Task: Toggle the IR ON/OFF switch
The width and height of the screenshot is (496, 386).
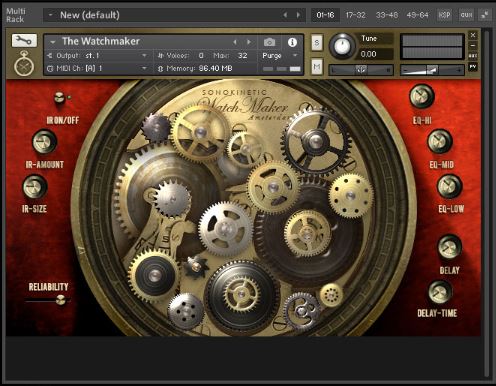Action: click(60, 97)
